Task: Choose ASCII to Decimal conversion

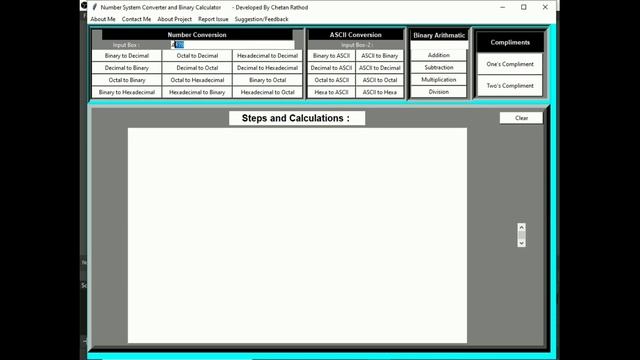Action: click(380, 68)
